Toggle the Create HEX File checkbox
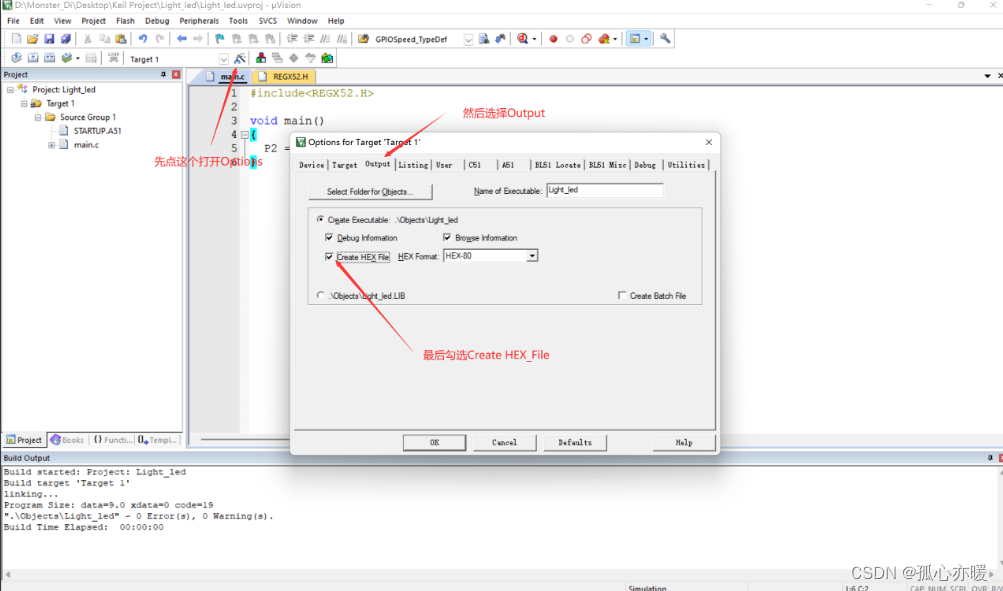Screen dimensions: 1003x591 tap(329, 257)
